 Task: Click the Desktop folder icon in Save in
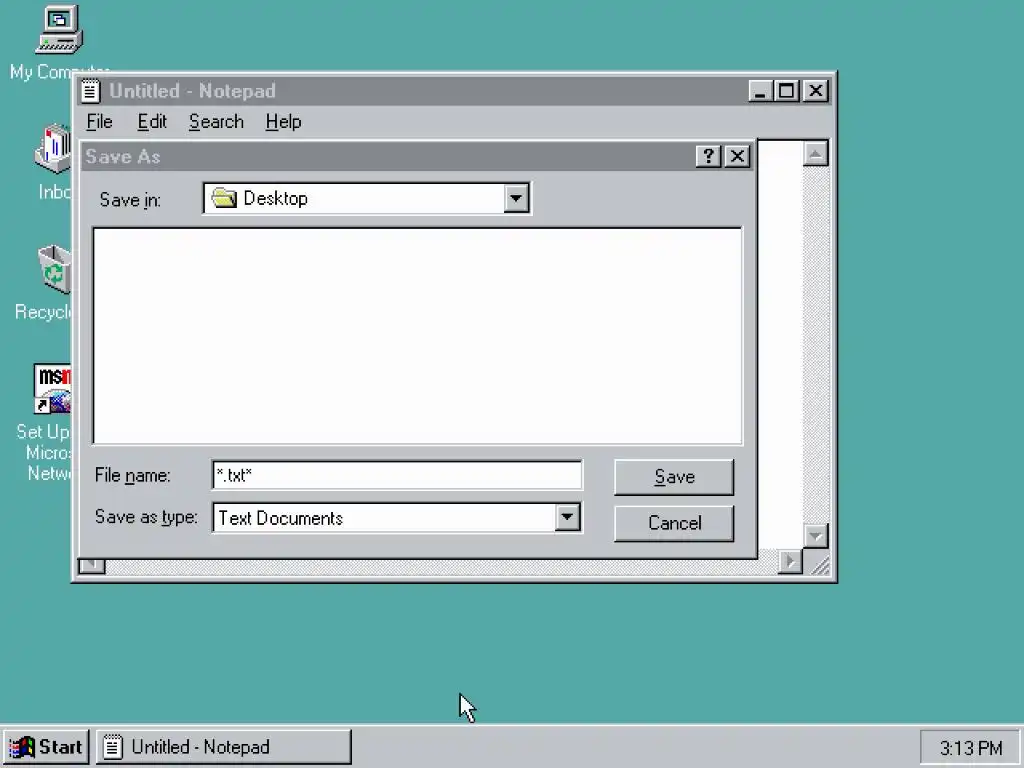click(224, 198)
